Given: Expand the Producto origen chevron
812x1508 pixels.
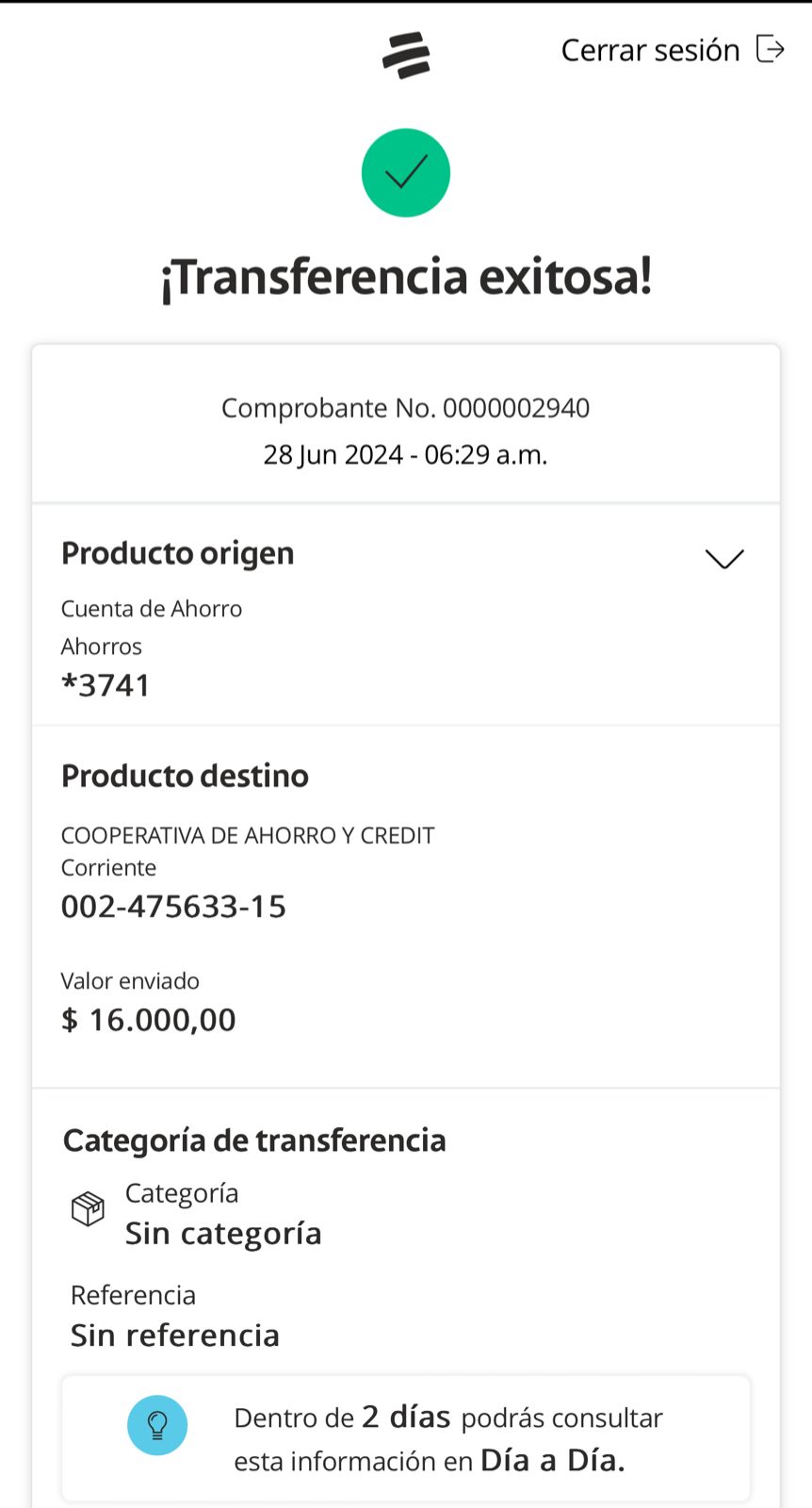Looking at the screenshot, I should [x=724, y=558].
